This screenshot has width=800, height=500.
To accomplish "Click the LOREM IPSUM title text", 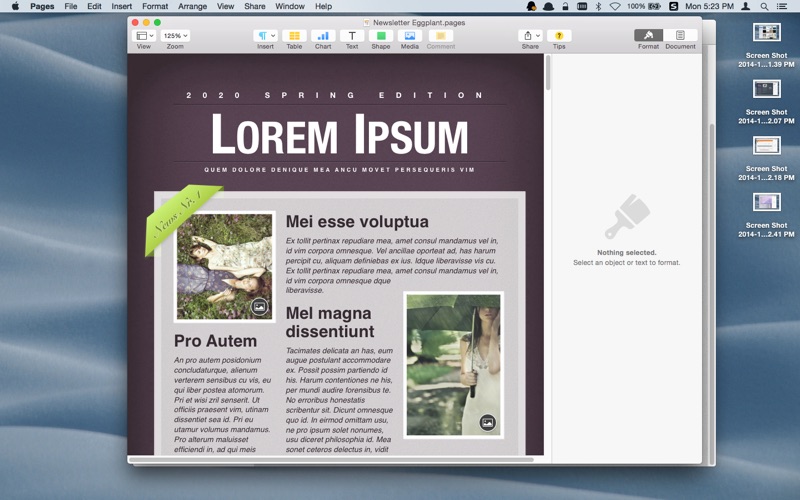I will (340, 134).
